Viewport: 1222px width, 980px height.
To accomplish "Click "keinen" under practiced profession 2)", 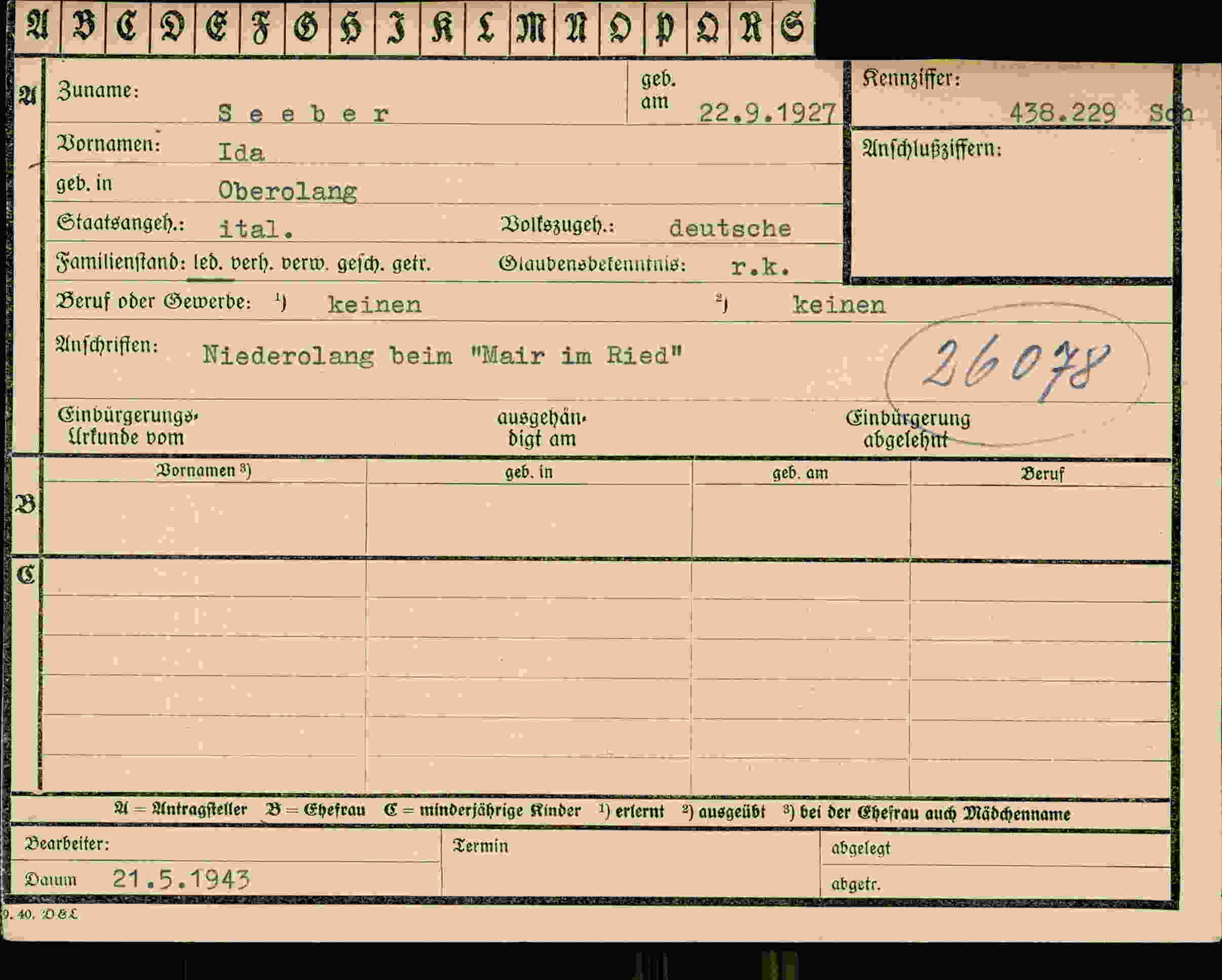I will pos(839,305).
